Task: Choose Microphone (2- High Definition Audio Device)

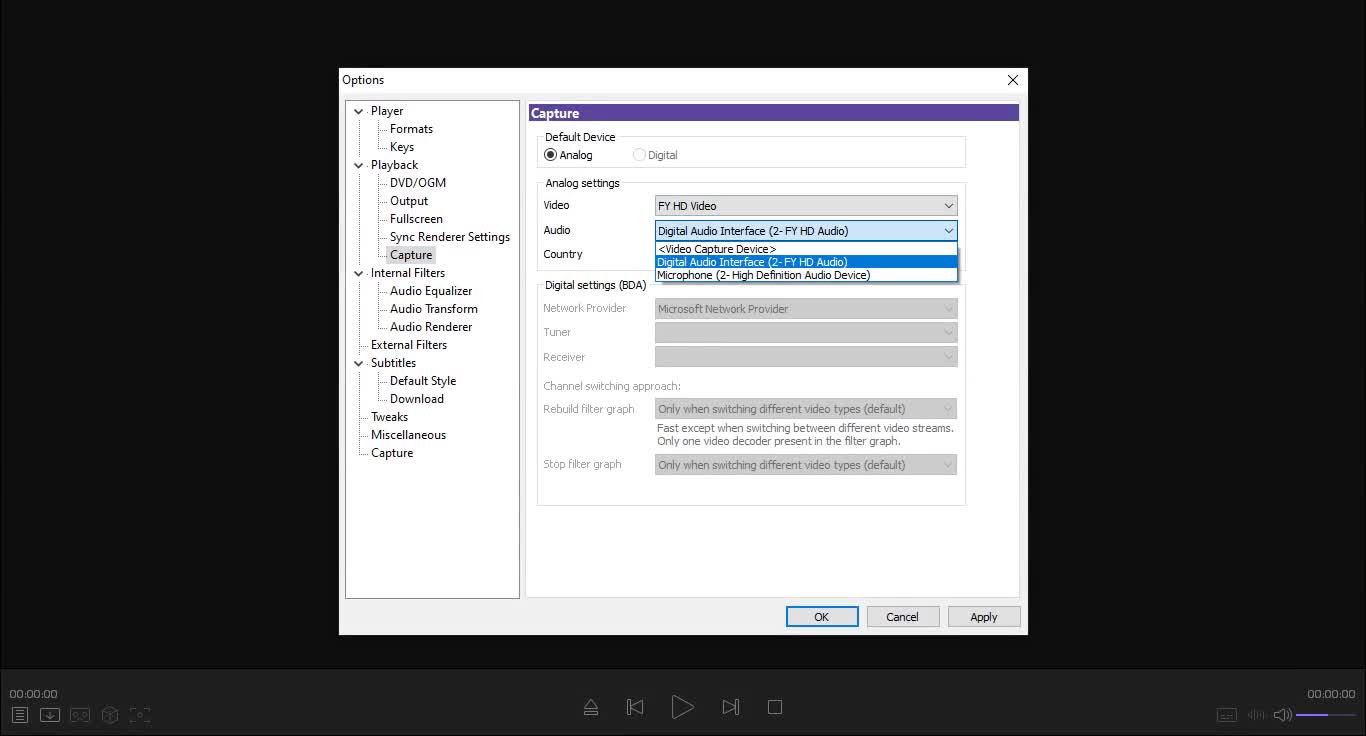Action: (x=763, y=275)
